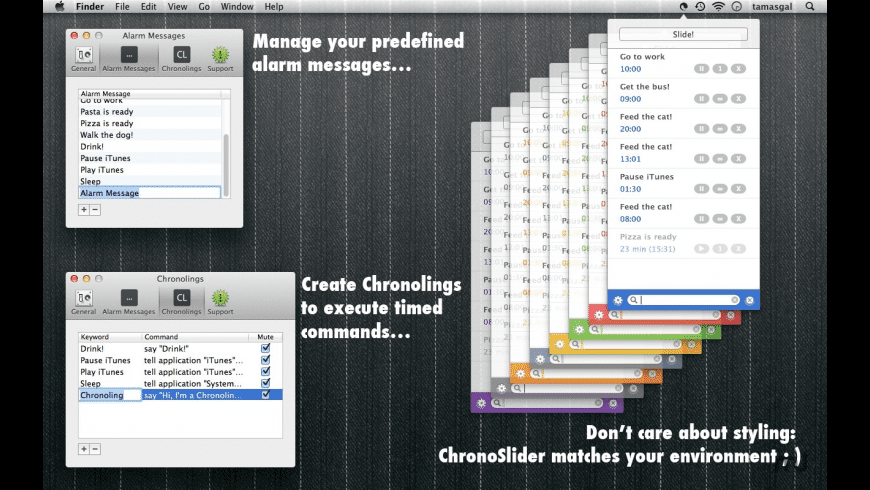The width and height of the screenshot is (870, 490).
Task: Open the Apple menu
Action: (60, 7)
